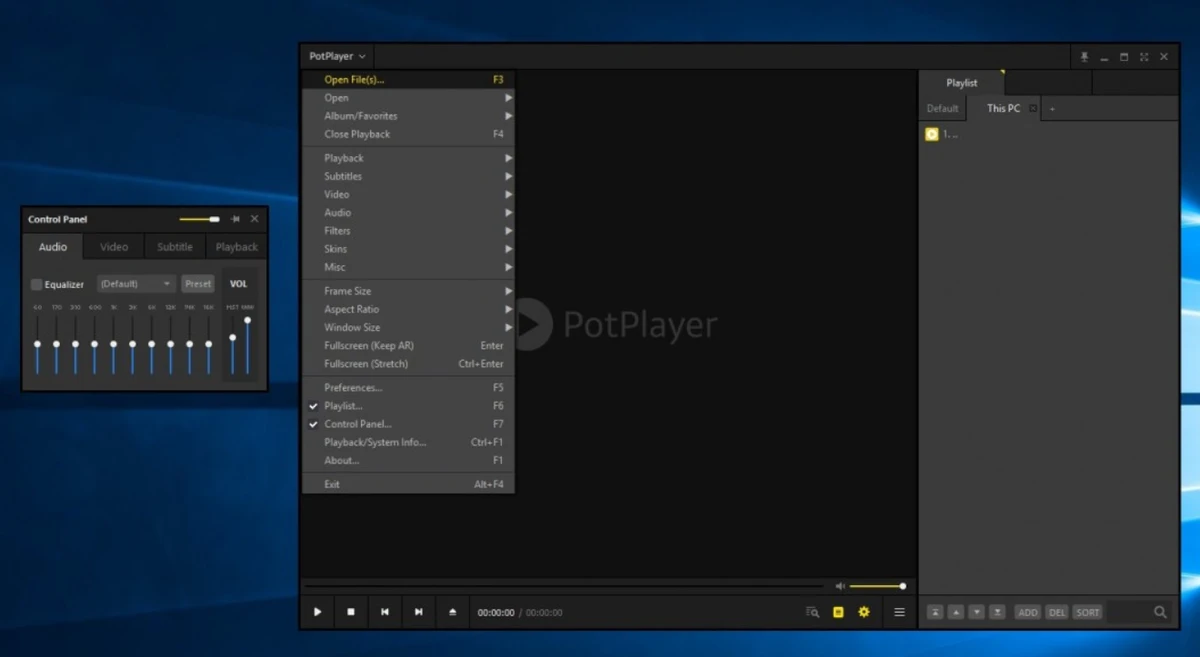Close the Control Panel window
1200x657 pixels.
pos(254,219)
